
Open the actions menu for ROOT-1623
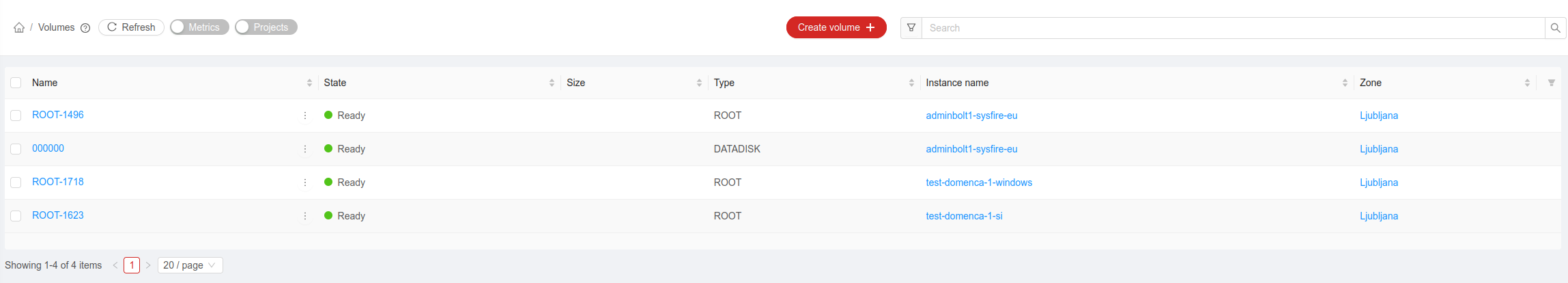(x=305, y=216)
